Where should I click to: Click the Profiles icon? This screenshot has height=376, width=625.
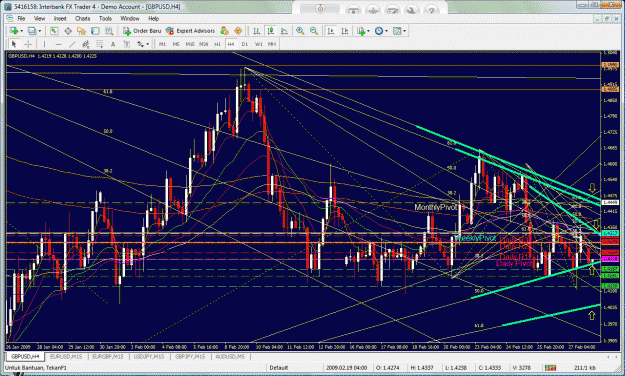coord(32,31)
